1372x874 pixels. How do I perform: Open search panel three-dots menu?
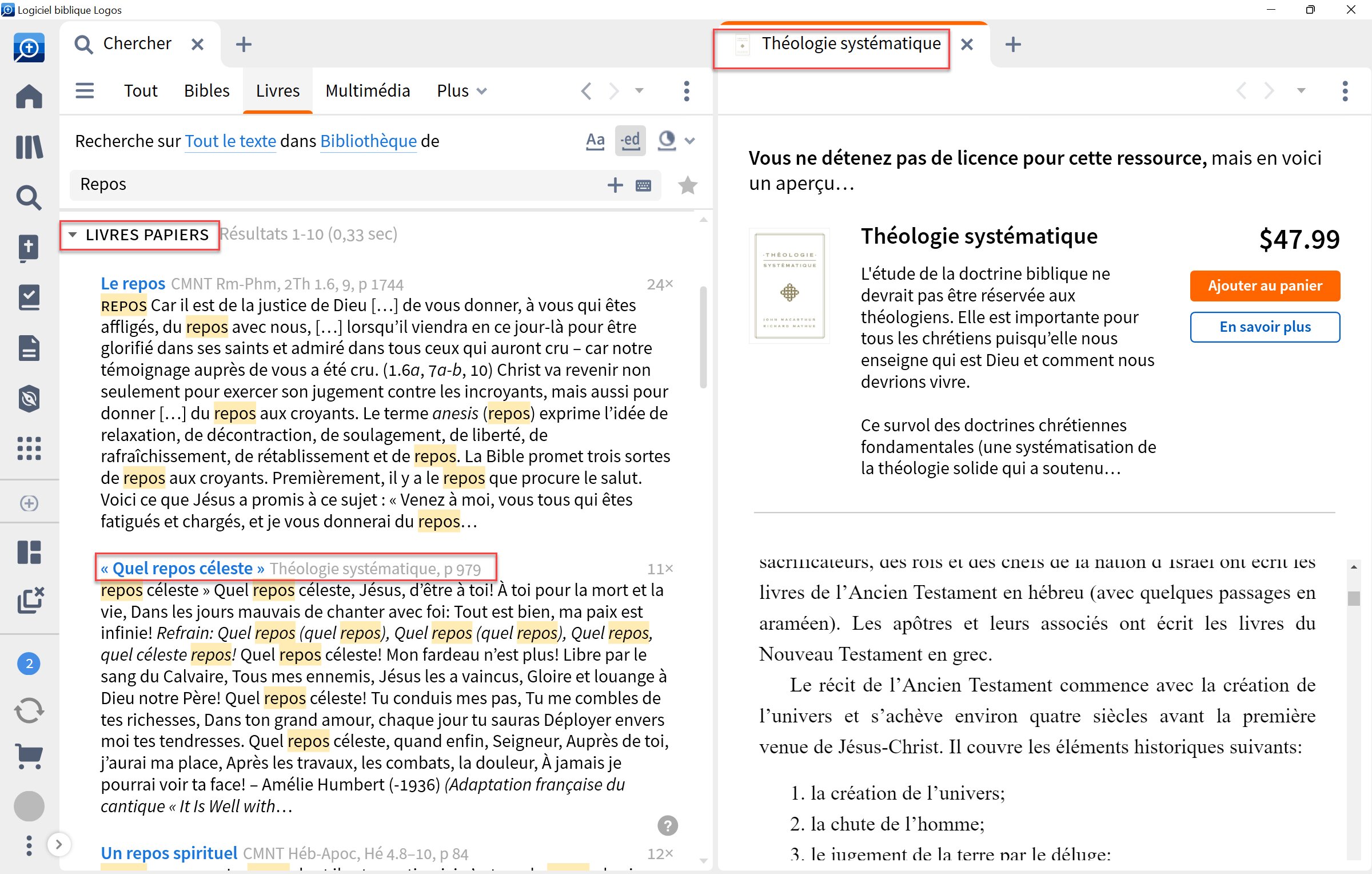[687, 91]
